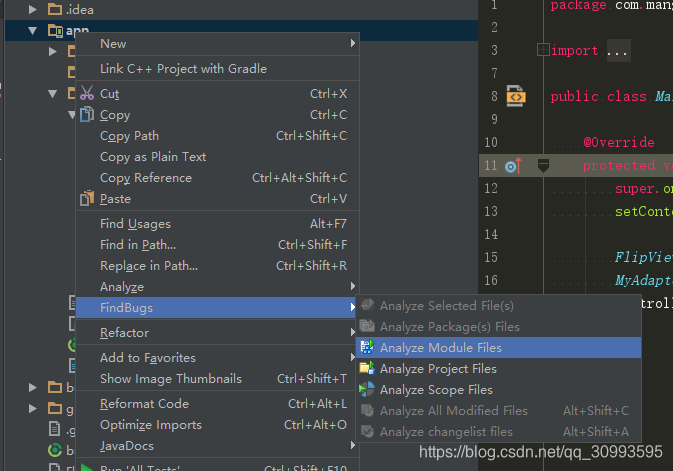This screenshot has height=471, width=673.
Task: Expand the folded import block on line 3
Action: tap(543, 50)
